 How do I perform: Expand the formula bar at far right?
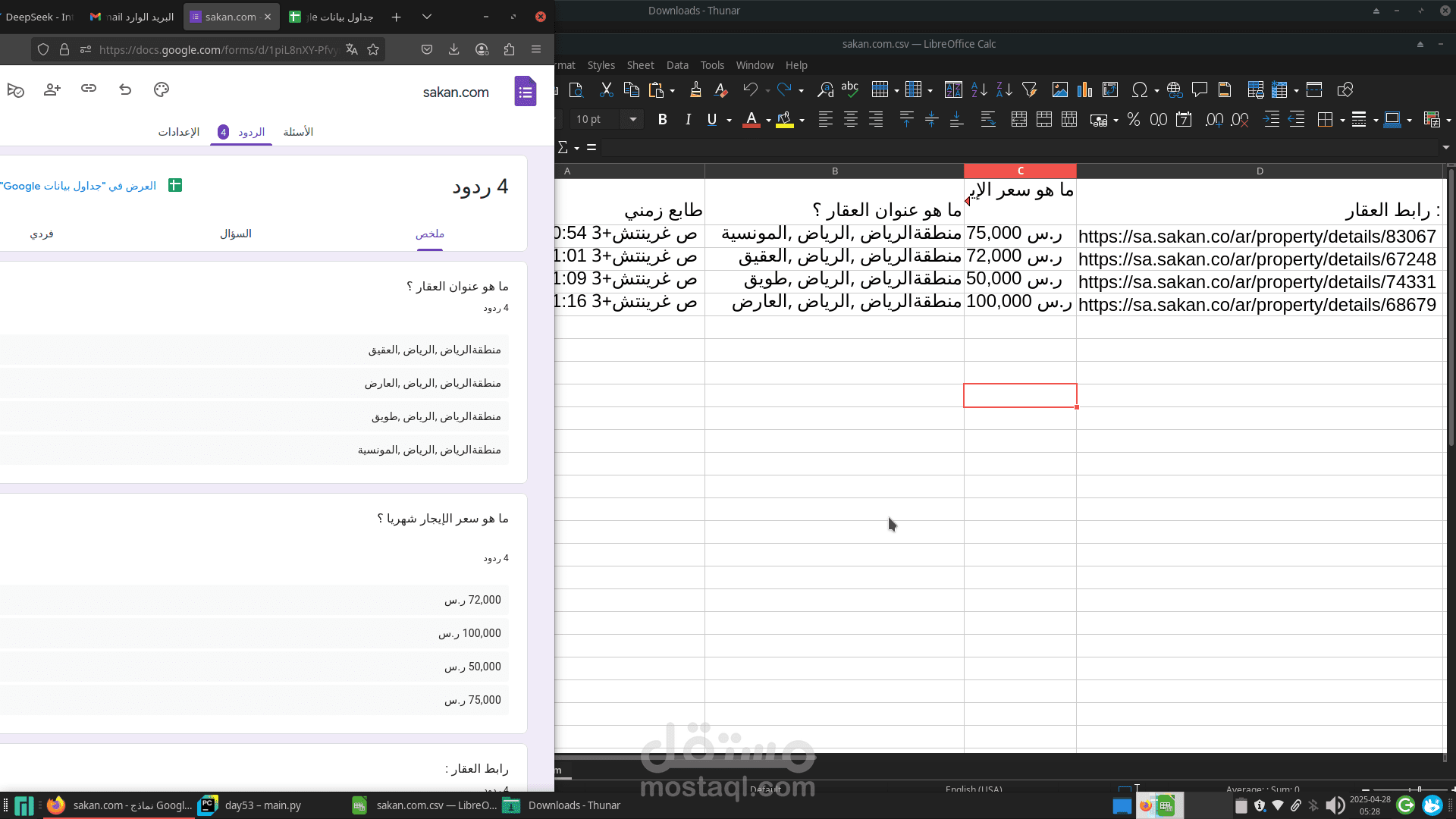point(1446,147)
